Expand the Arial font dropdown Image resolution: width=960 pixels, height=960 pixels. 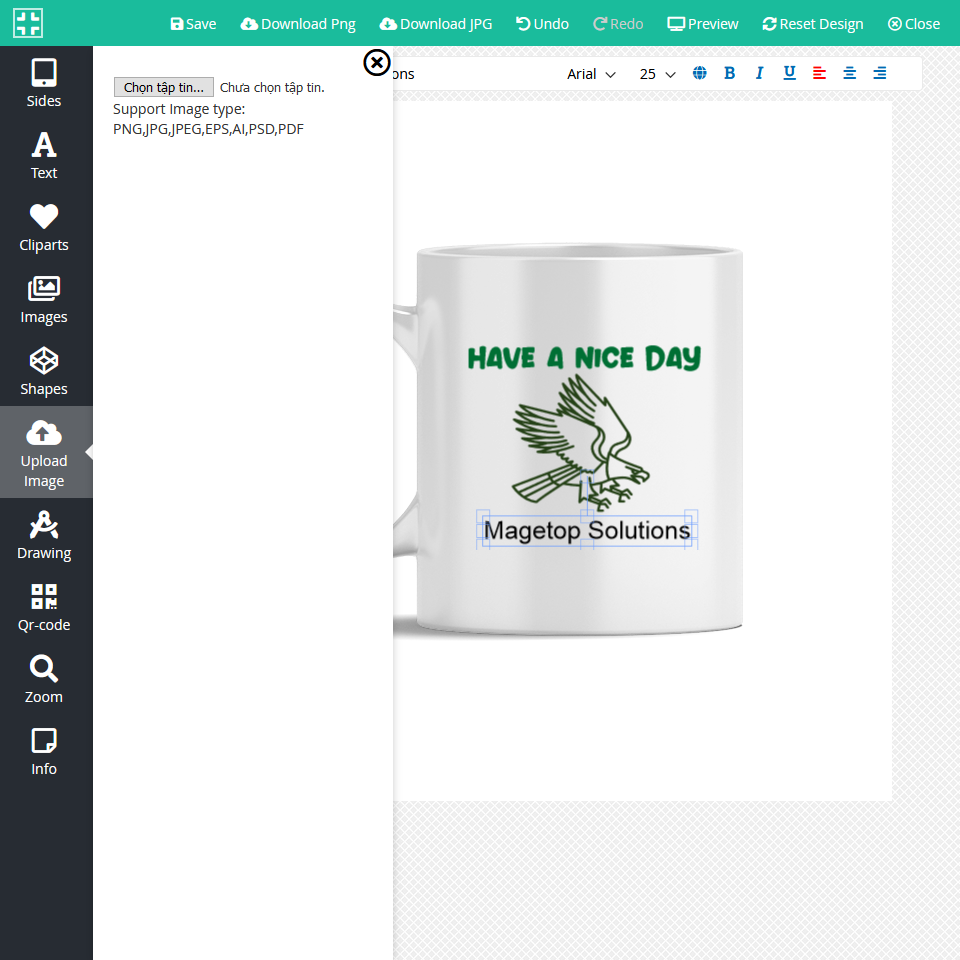click(591, 74)
